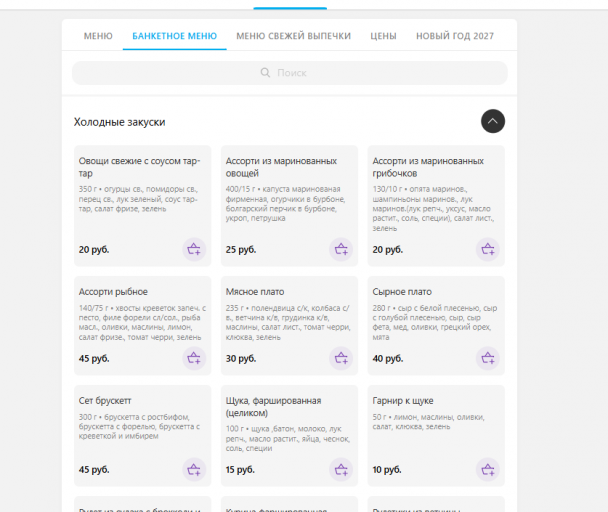
Task: Open the Цены tab
Action: click(383, 36)
